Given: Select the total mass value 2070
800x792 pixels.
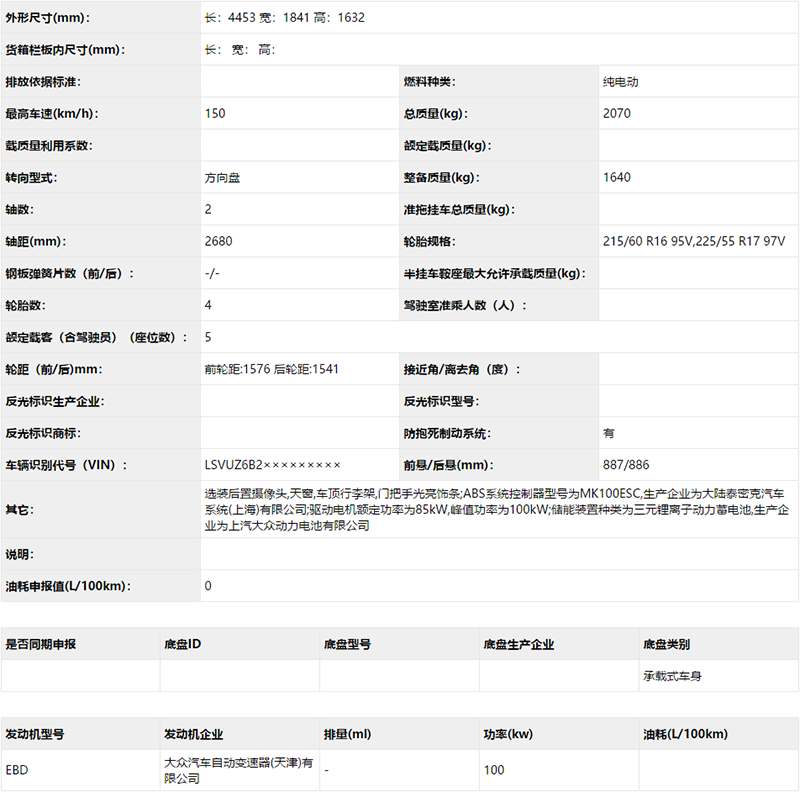Looking at the screenshot, I should [616, 114].
